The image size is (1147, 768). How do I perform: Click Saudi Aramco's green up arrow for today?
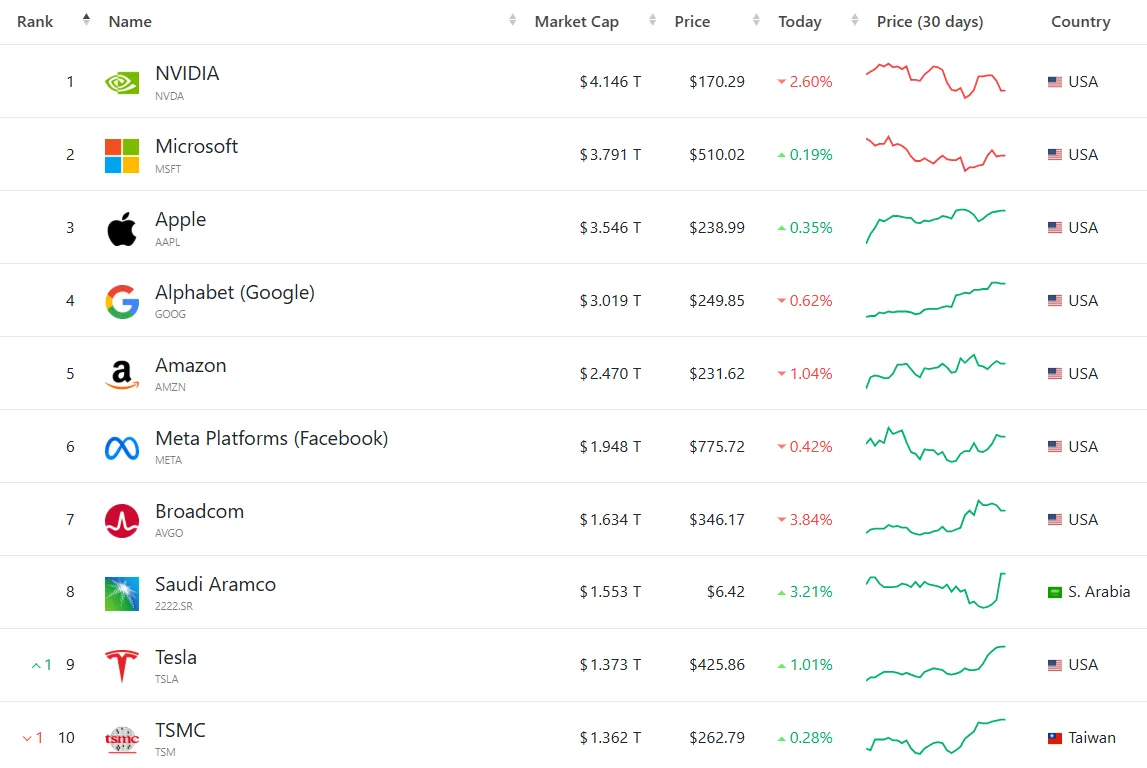[781, 592]
